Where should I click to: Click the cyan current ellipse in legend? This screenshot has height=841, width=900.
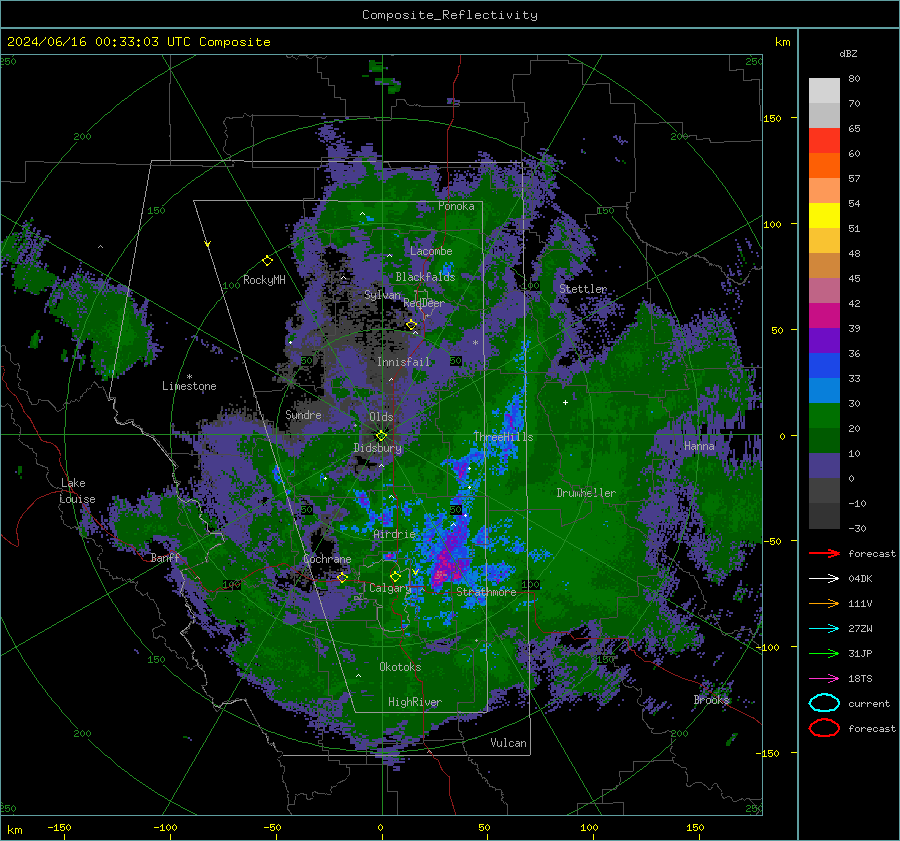824,703
